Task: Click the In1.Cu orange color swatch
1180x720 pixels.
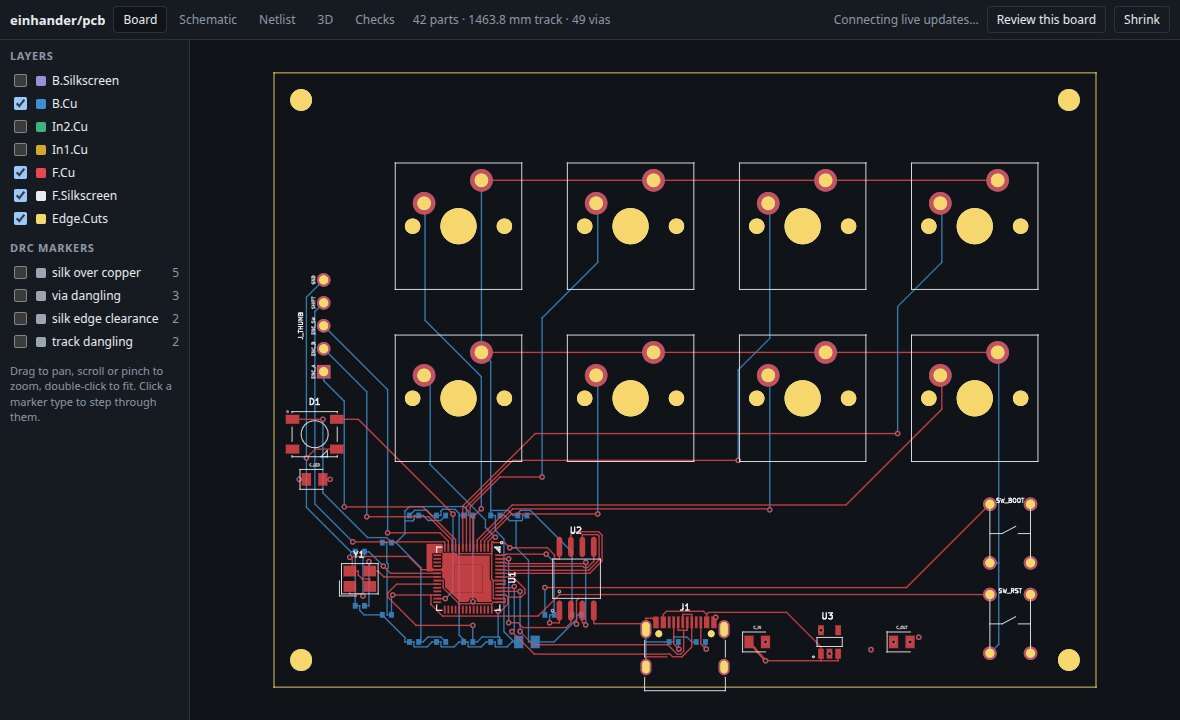Action: (x=41, y=150)
